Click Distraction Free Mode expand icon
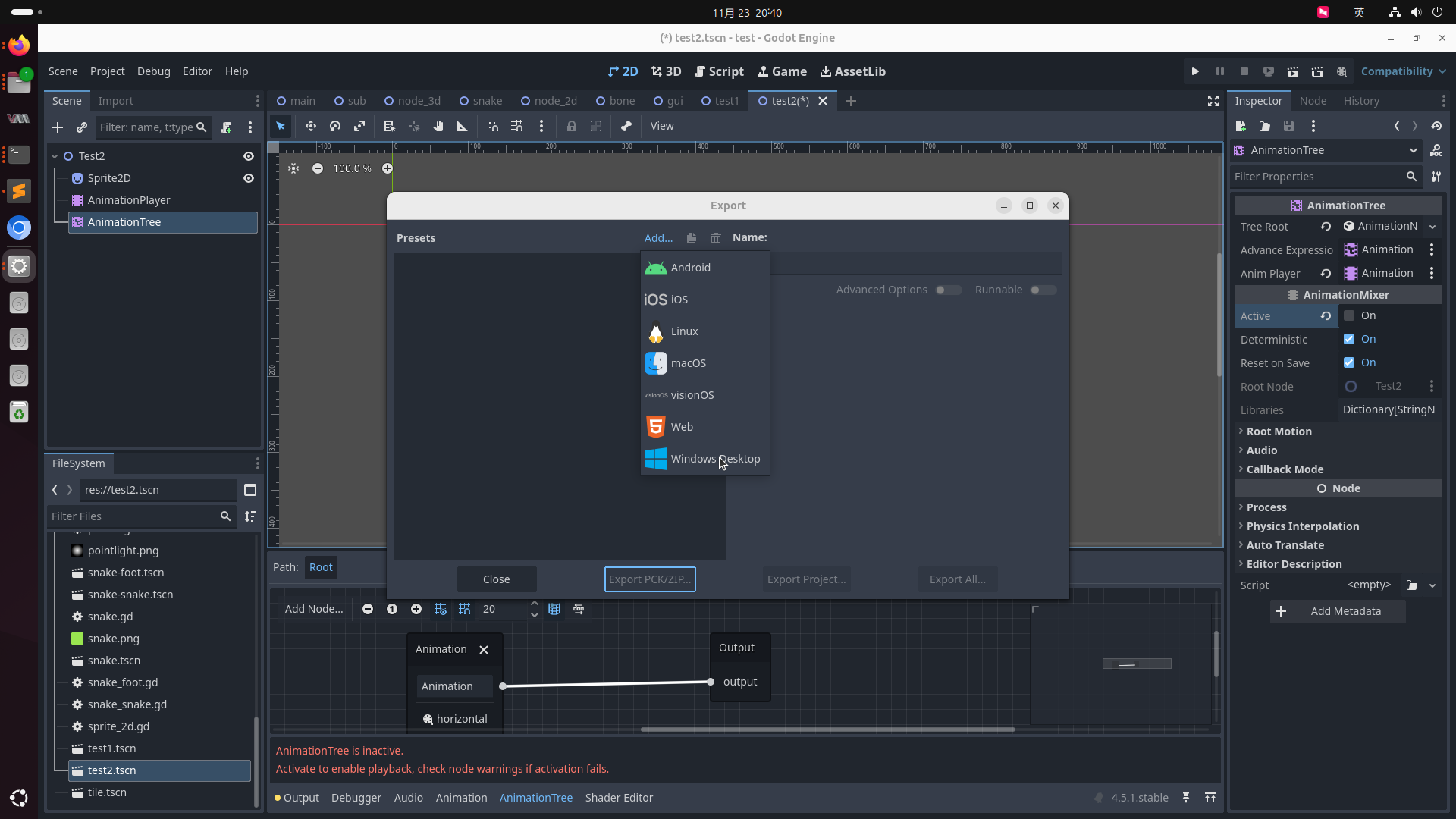This screenshot has width=1456, height=819. (x=1213, y=101)
